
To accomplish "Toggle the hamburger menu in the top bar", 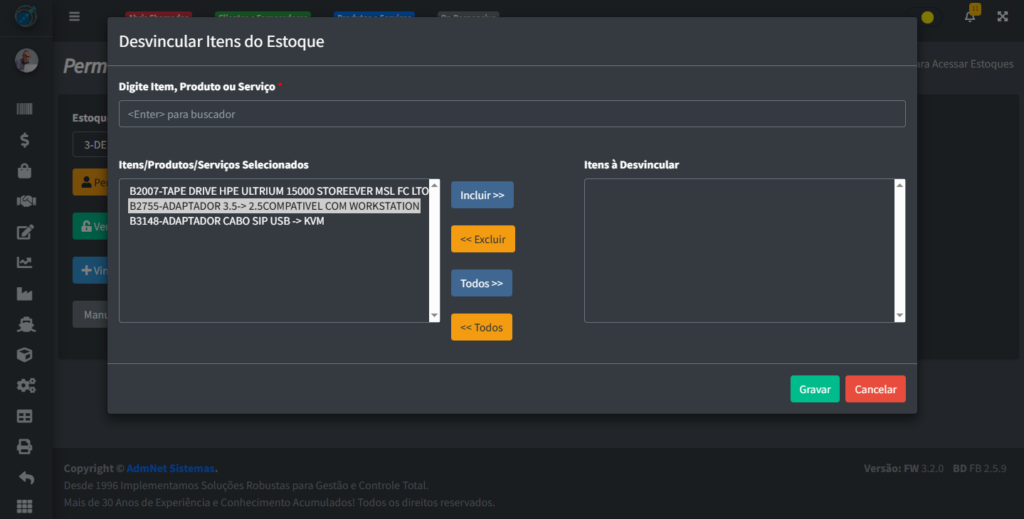I will pos(74,16).
